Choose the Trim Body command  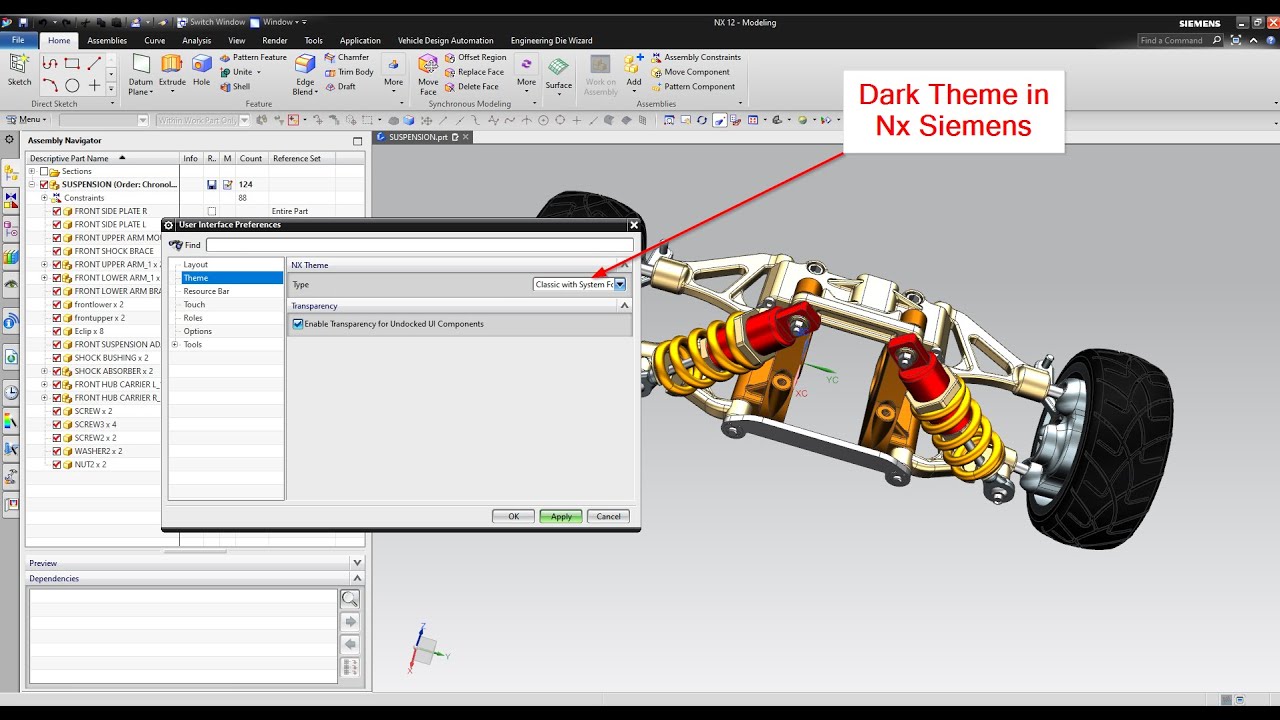(x=349, y=72)
